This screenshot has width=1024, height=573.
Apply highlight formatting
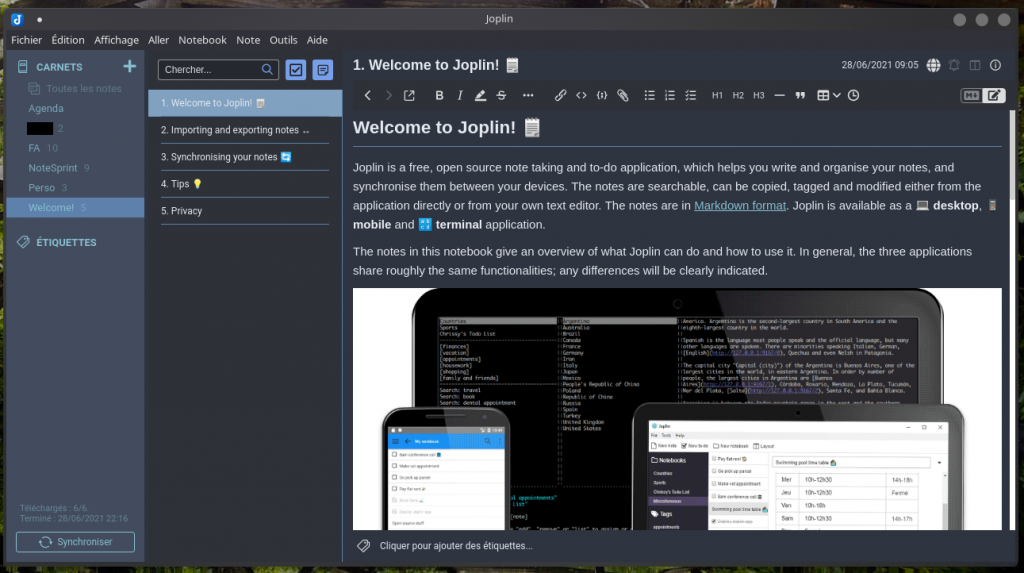(481, 95)
